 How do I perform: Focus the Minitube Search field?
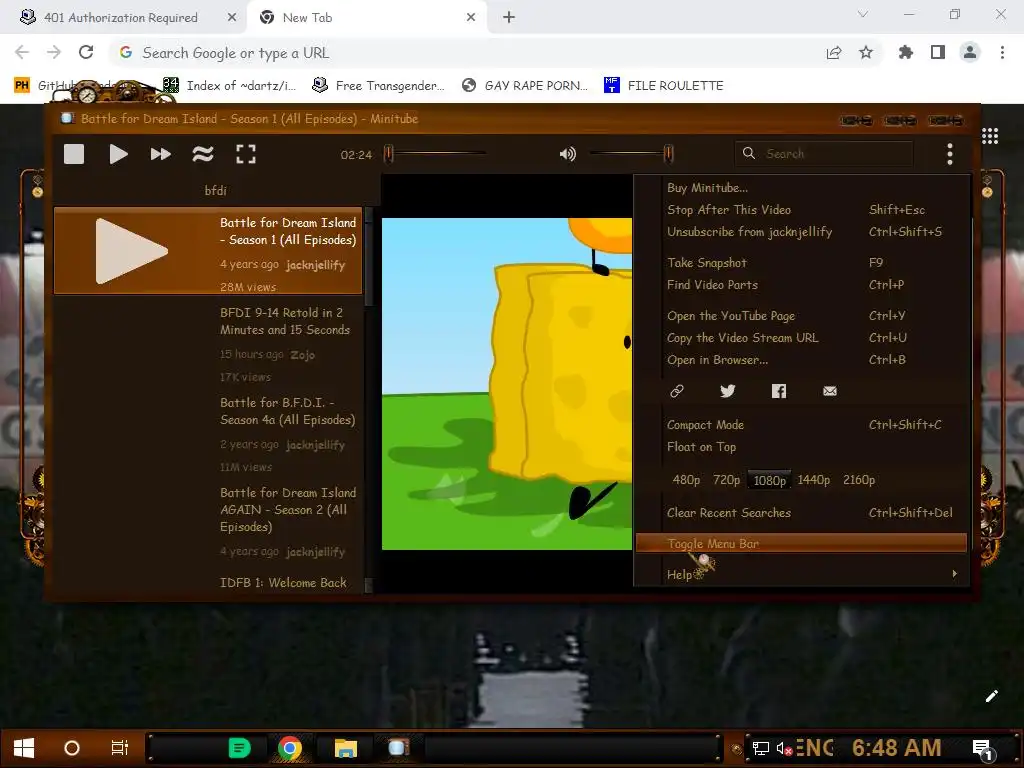pyautogui.click(x=824, y=153)
